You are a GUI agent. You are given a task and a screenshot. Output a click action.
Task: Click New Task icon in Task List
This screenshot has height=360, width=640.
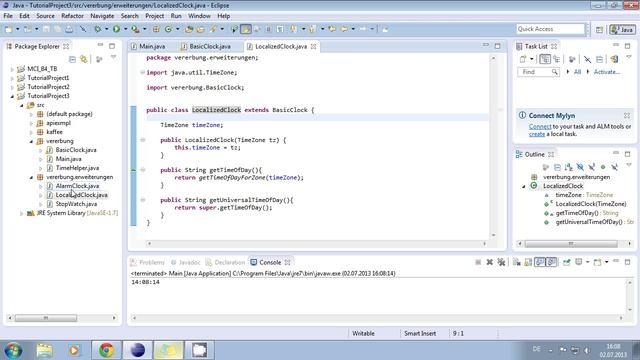(x=523, y=59)
